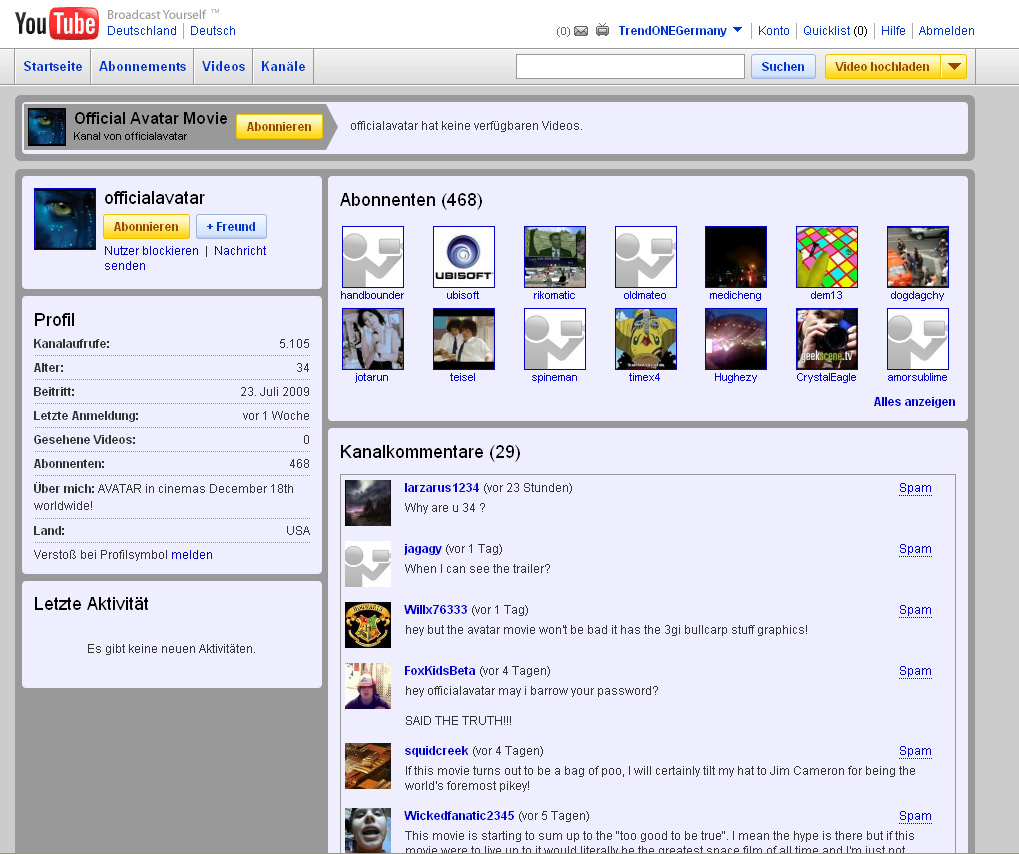The width and height of the screenshot is (1019, 854).
Task: Click the melden link for profile icon
Action: tap(192, 555)
